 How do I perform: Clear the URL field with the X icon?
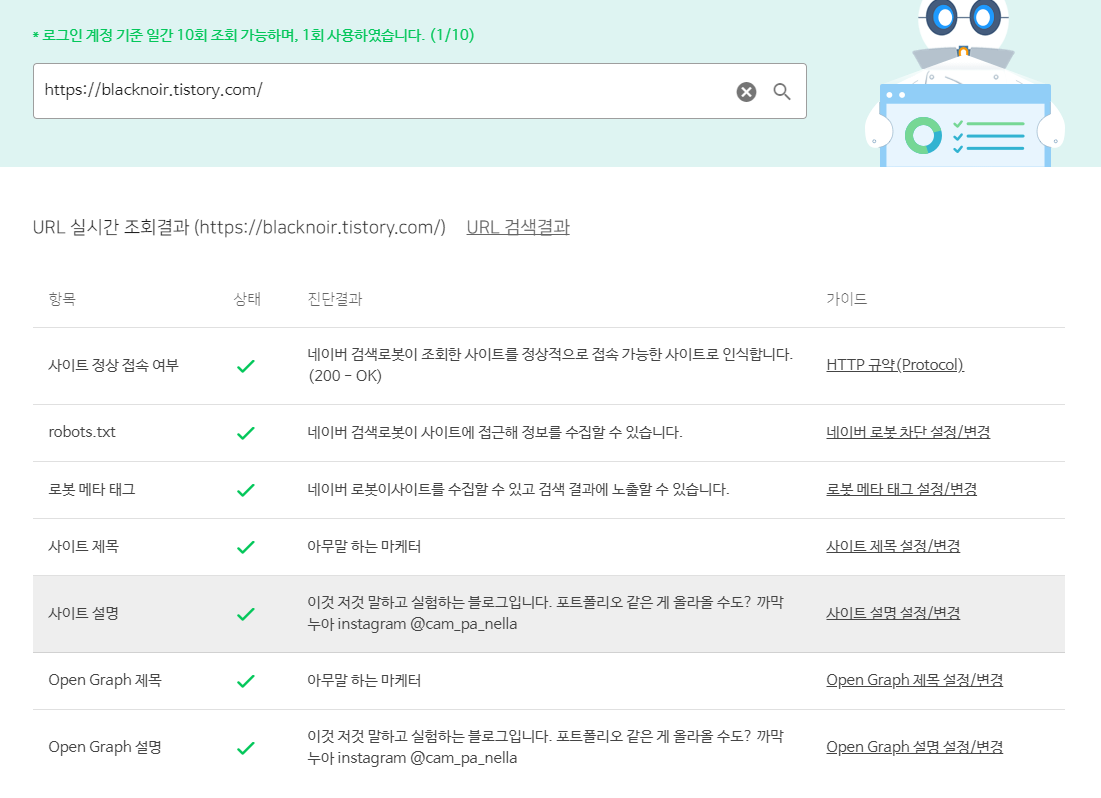pos(746,92)
